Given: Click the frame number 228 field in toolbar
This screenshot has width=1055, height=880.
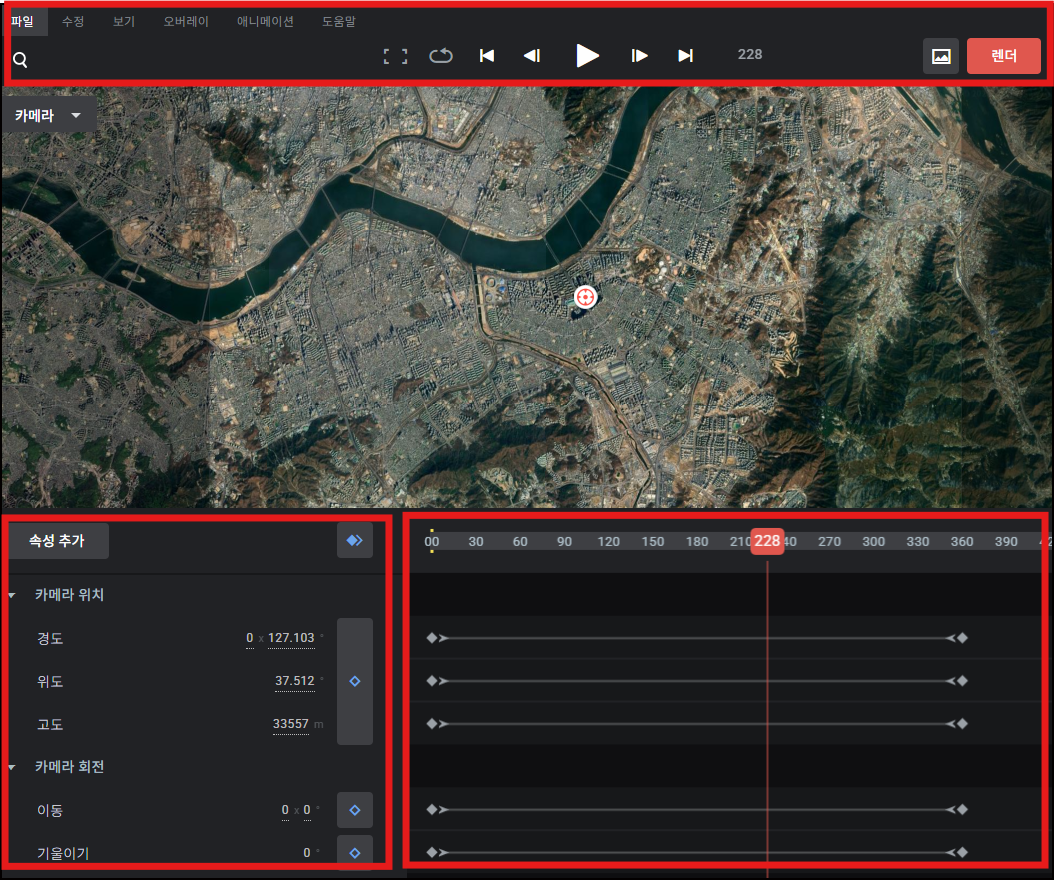Looking at the screenshot, I should 750,54.
